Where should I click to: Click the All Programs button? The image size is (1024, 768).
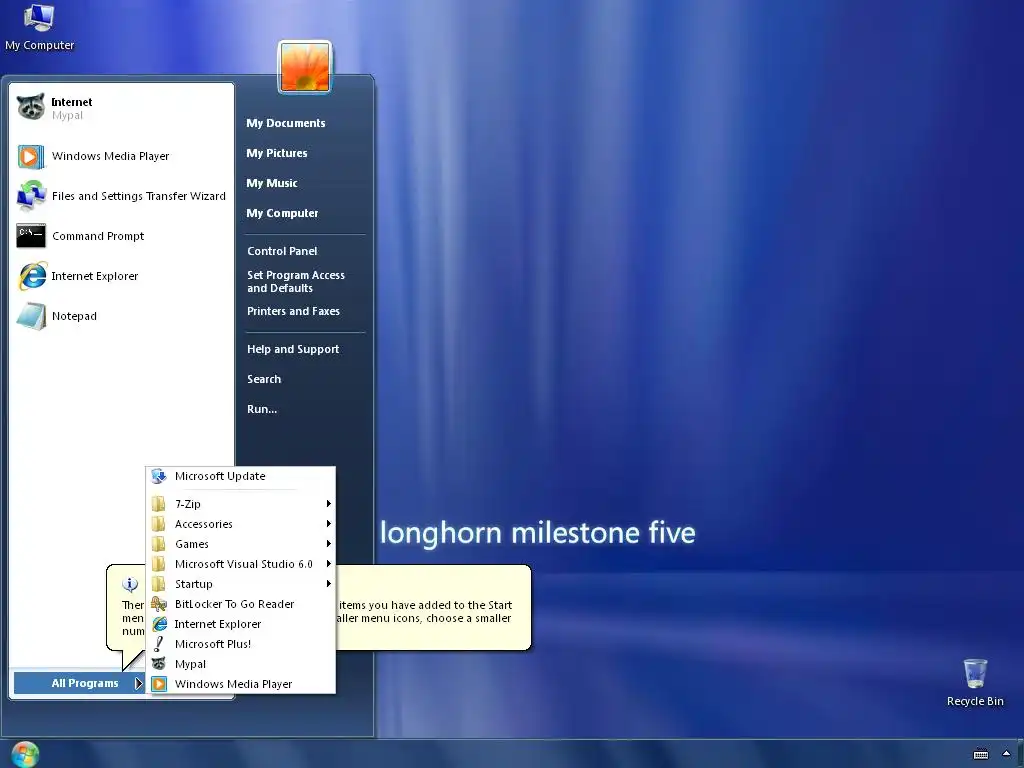click(x=79, y=683)
